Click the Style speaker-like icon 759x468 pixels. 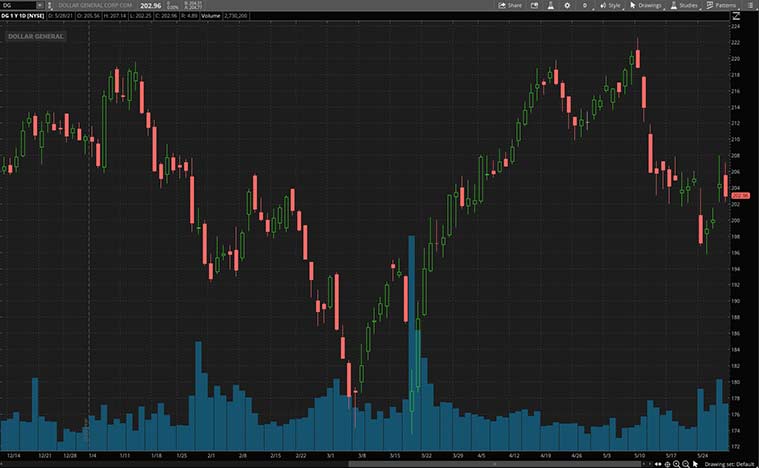tap(603, 5)
